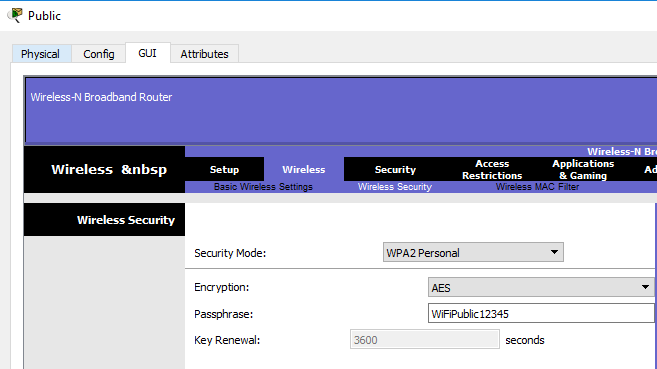
Task: Open the Security menu section
Action: tap(395, 170)
